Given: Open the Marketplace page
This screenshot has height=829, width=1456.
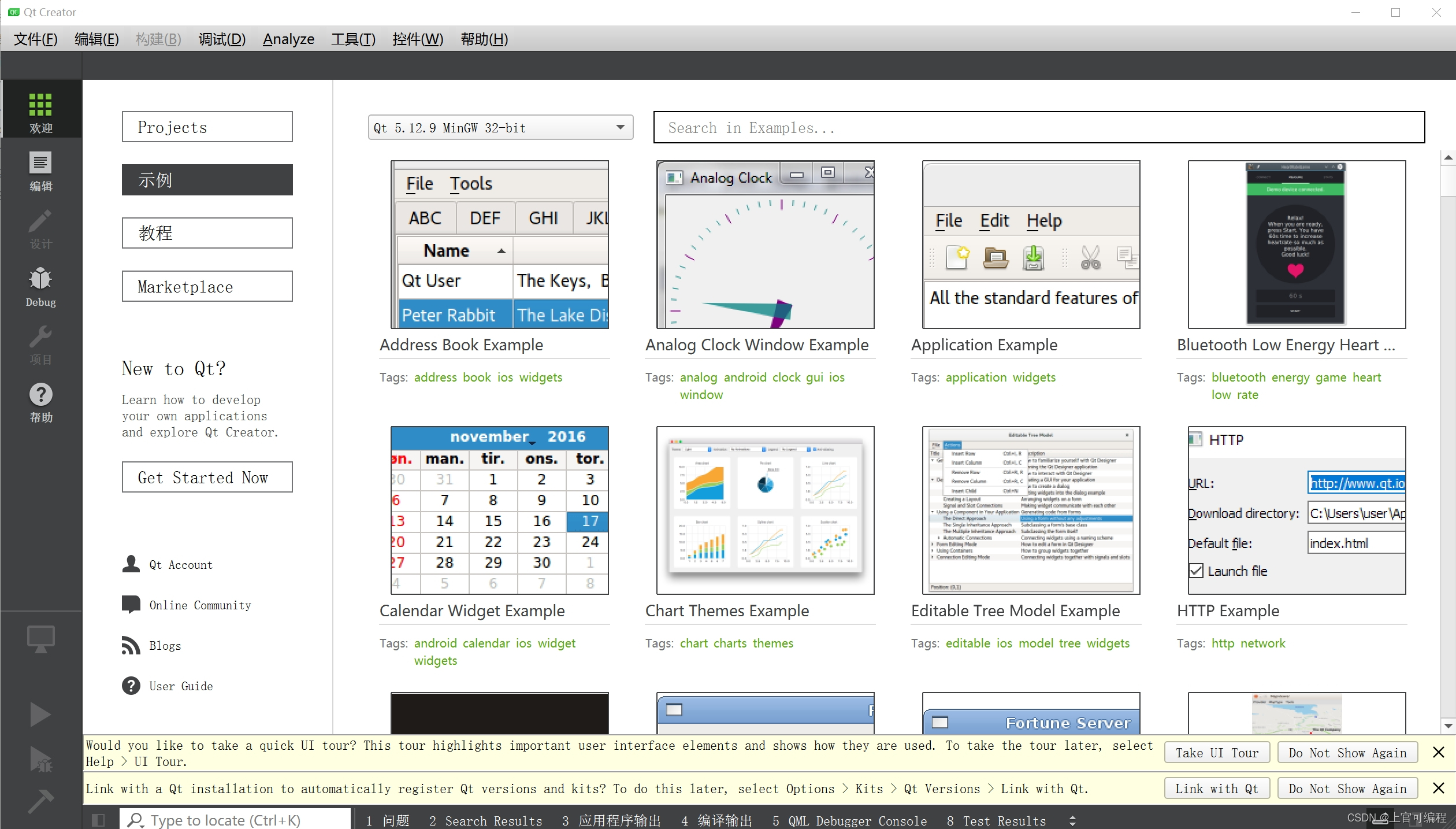Looking at the screenshot, I should pyautogui.click(x=207, y=286).
